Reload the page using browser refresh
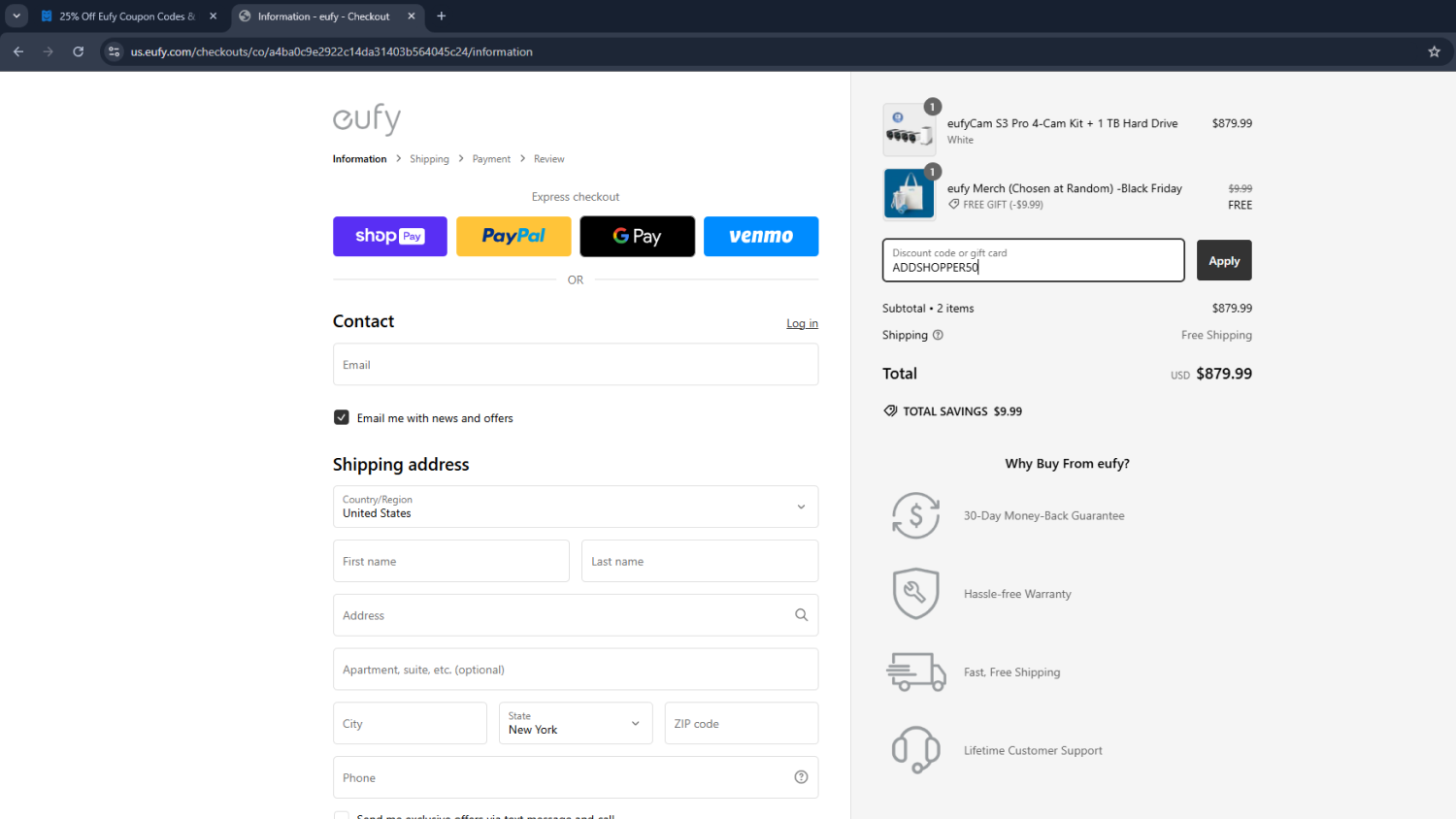1456x819 pixels. tap(79, 51)
